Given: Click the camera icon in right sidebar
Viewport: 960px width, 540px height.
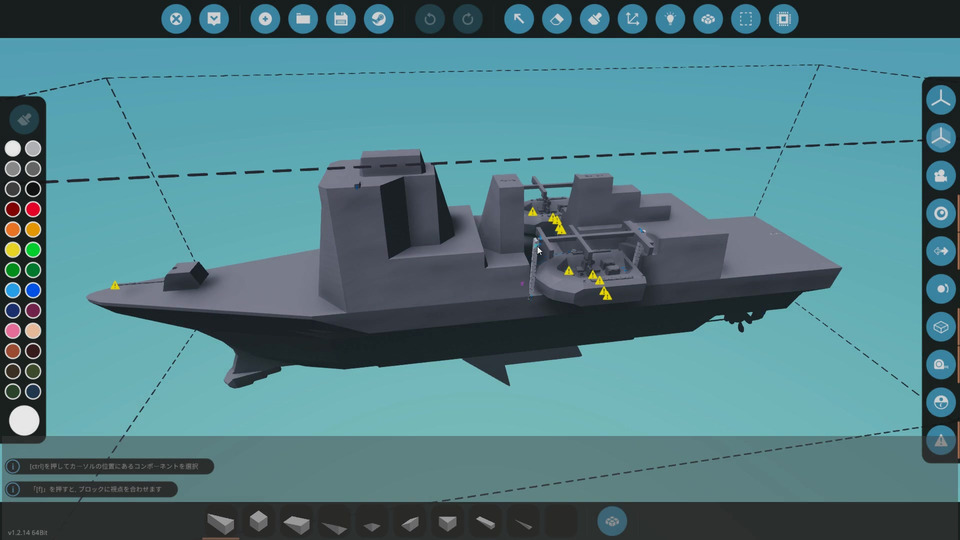Looking at the screenshot, I should [x=940, y=176].
